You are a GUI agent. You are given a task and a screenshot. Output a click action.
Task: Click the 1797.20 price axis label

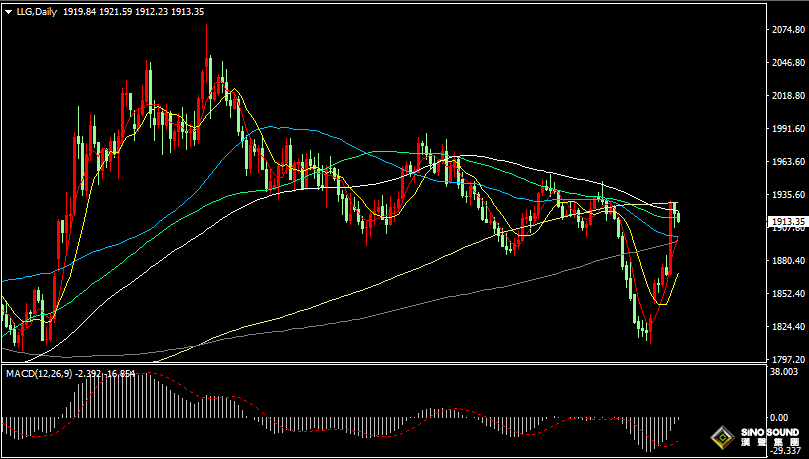(x=788, y=359)
